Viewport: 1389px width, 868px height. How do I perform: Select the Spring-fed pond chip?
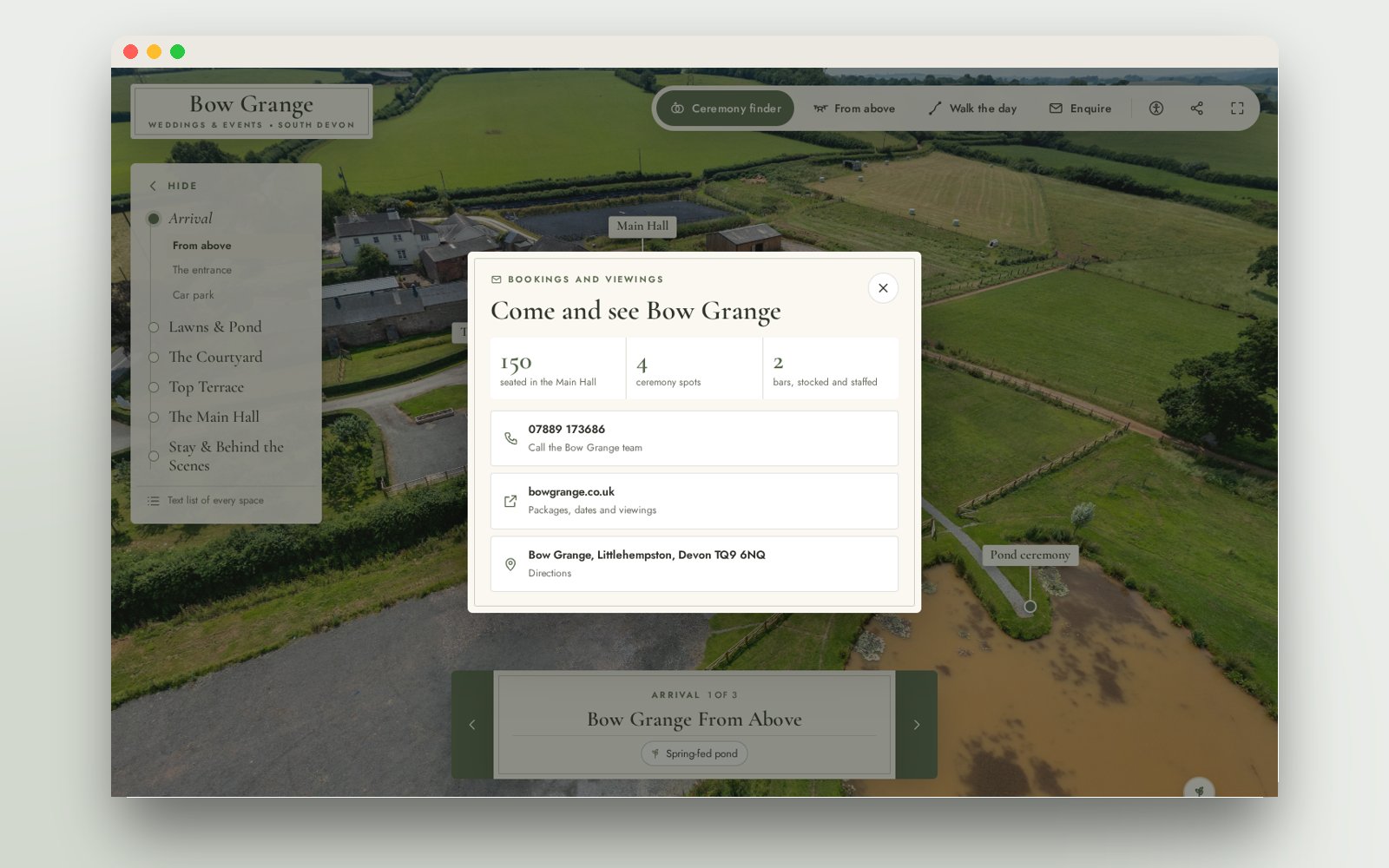[x=694, y=753]
